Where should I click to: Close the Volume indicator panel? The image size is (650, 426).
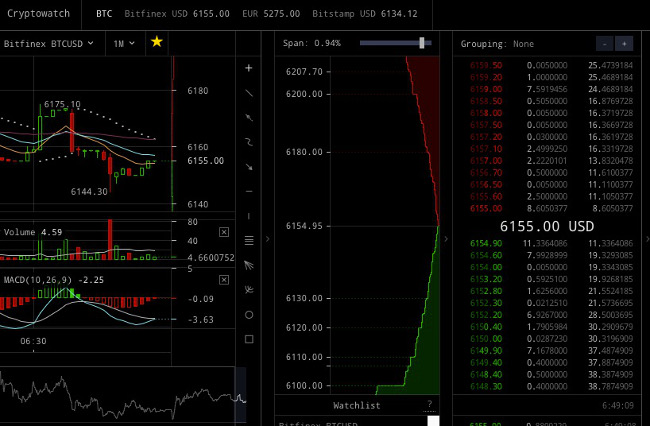tap(224, 232)
